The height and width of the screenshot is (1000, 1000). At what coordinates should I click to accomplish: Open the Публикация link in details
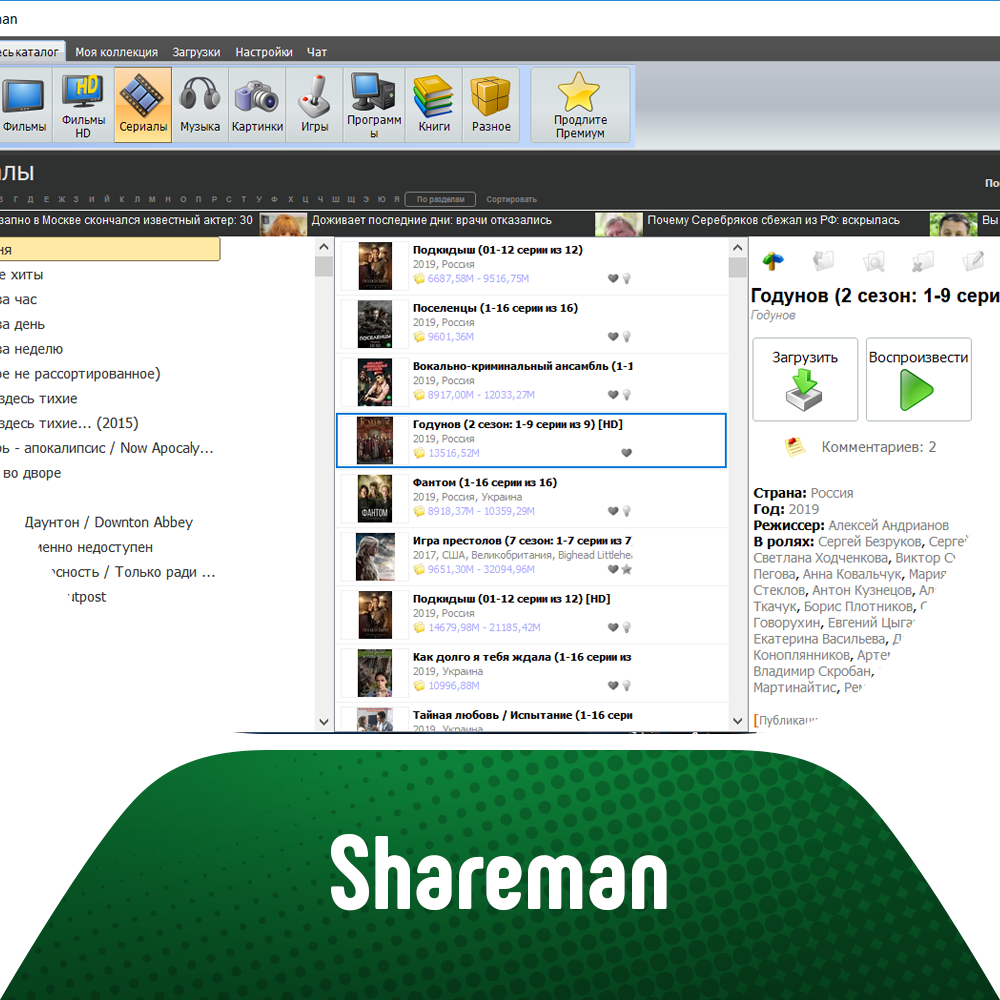[788, 720]
